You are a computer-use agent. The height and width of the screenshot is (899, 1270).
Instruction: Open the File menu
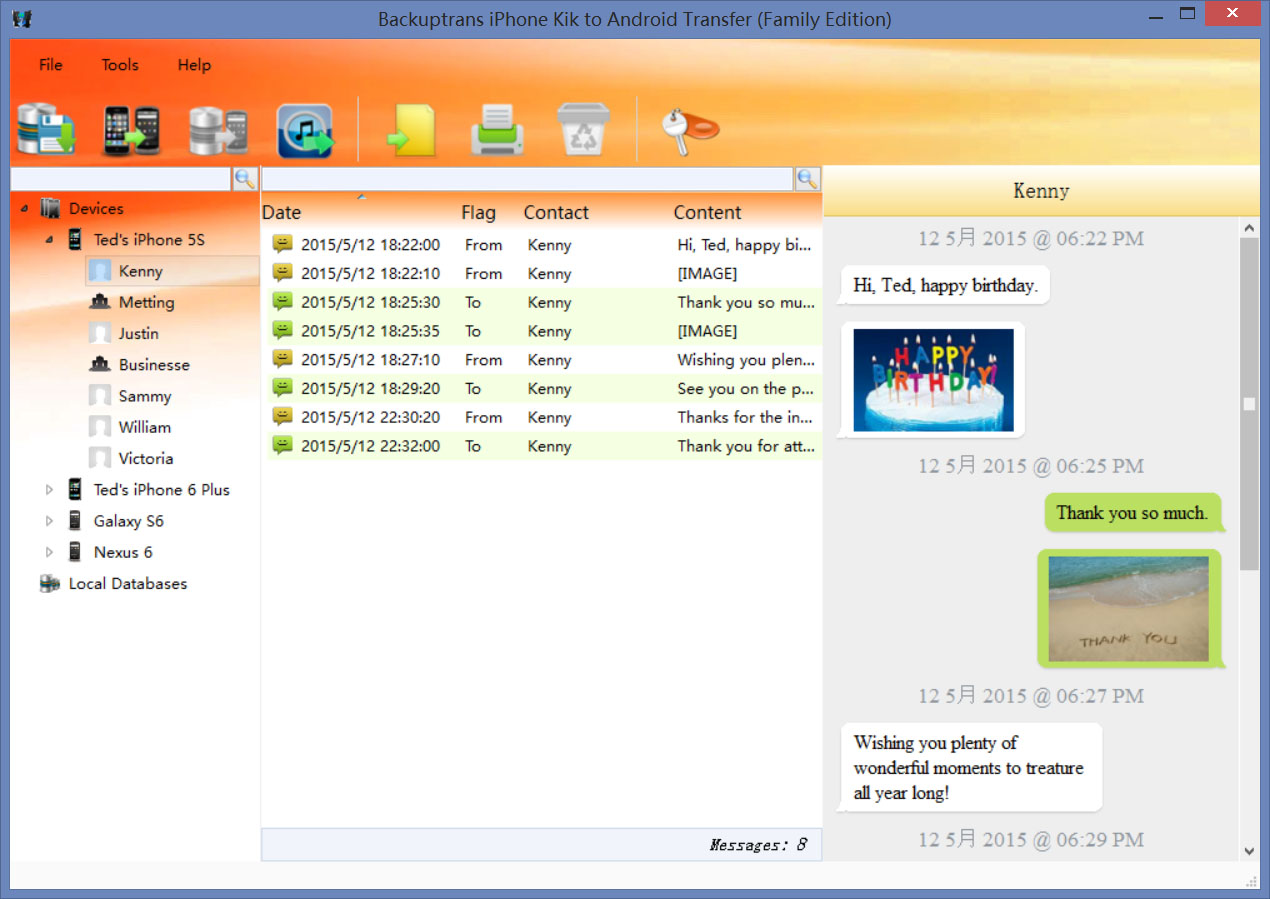pyautogui.click(x=50, y=65)
